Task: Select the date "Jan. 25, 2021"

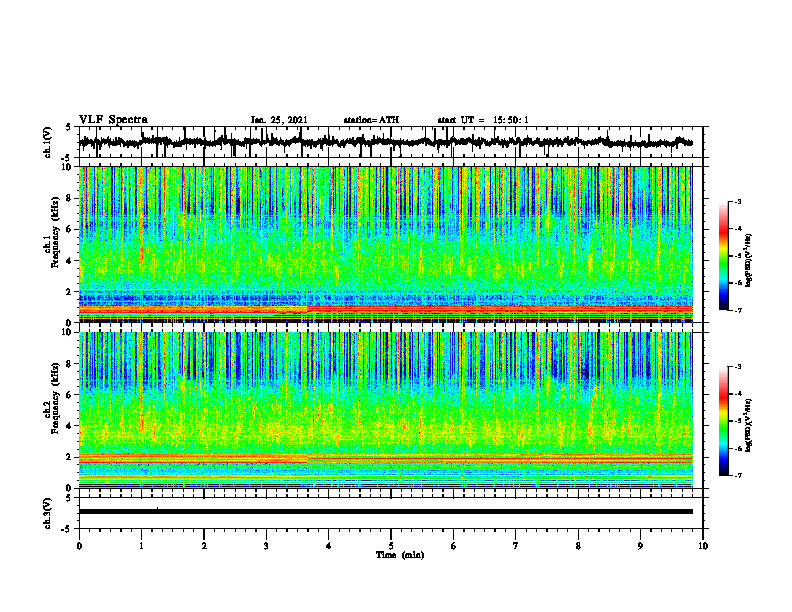Action: click(279, 120)
